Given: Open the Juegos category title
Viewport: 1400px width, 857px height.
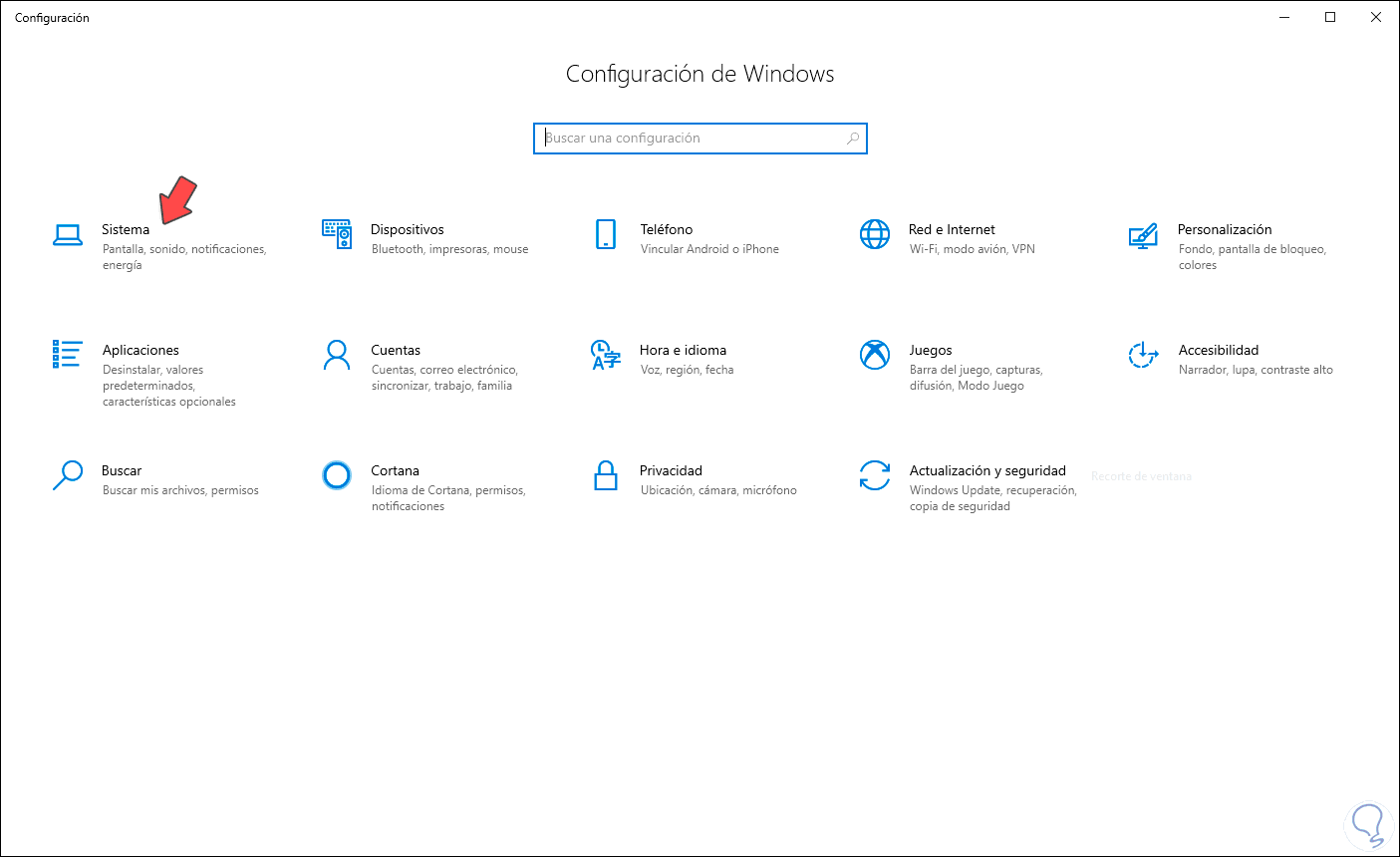Looking at the screenshot, I should [x=931, y=350].
